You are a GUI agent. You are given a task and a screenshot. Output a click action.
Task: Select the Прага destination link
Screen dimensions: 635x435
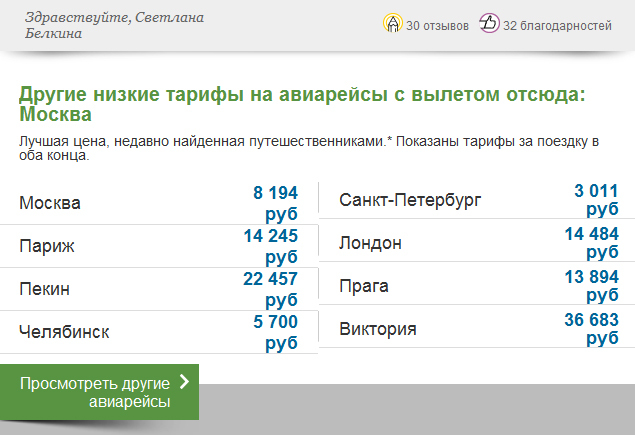pyautogui.click(x=364, y=286)
